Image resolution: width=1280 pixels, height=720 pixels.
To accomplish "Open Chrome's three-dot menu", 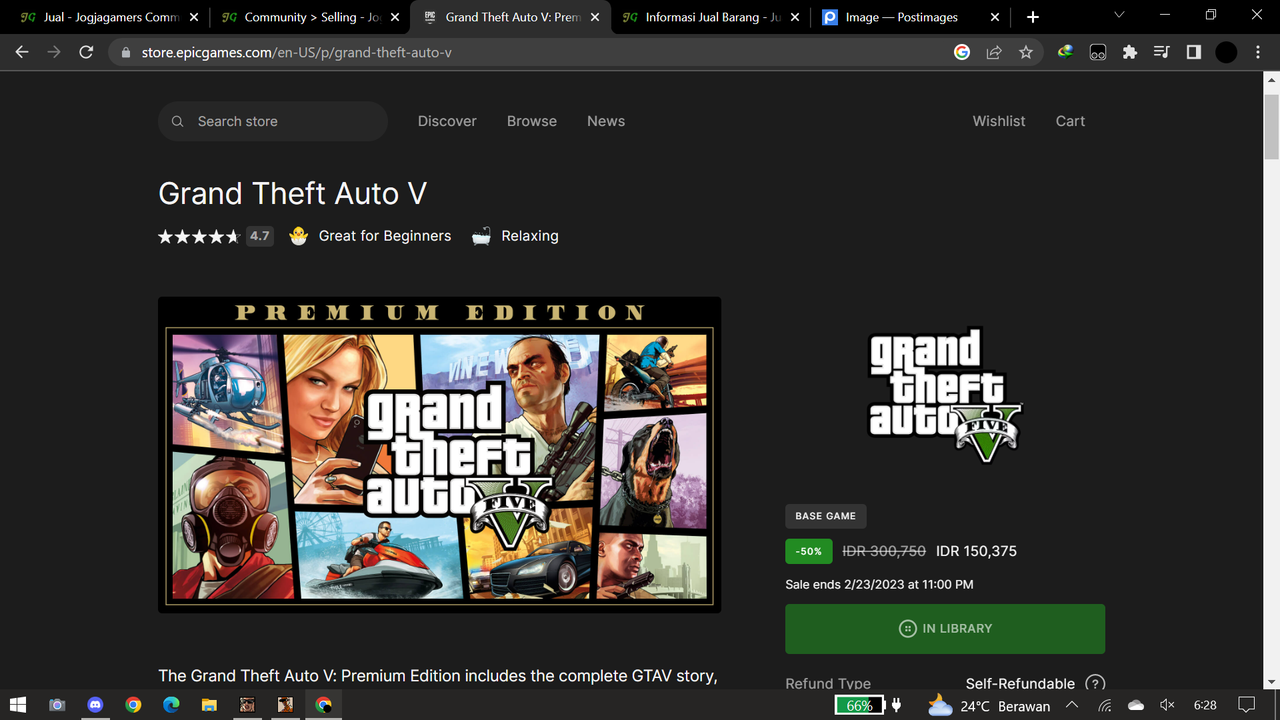I will click(x=1258, y=52).
